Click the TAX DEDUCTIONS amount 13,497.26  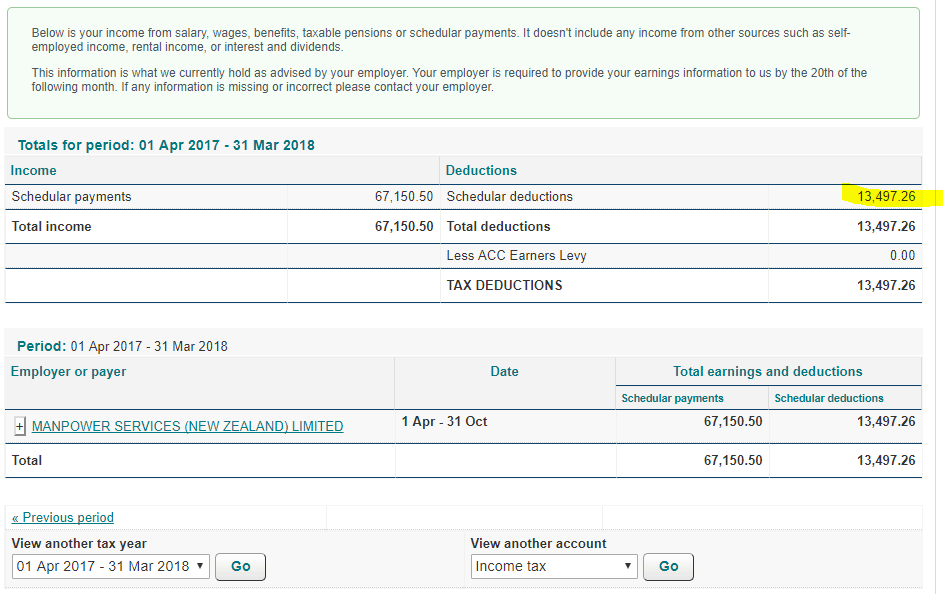[886, 285]
